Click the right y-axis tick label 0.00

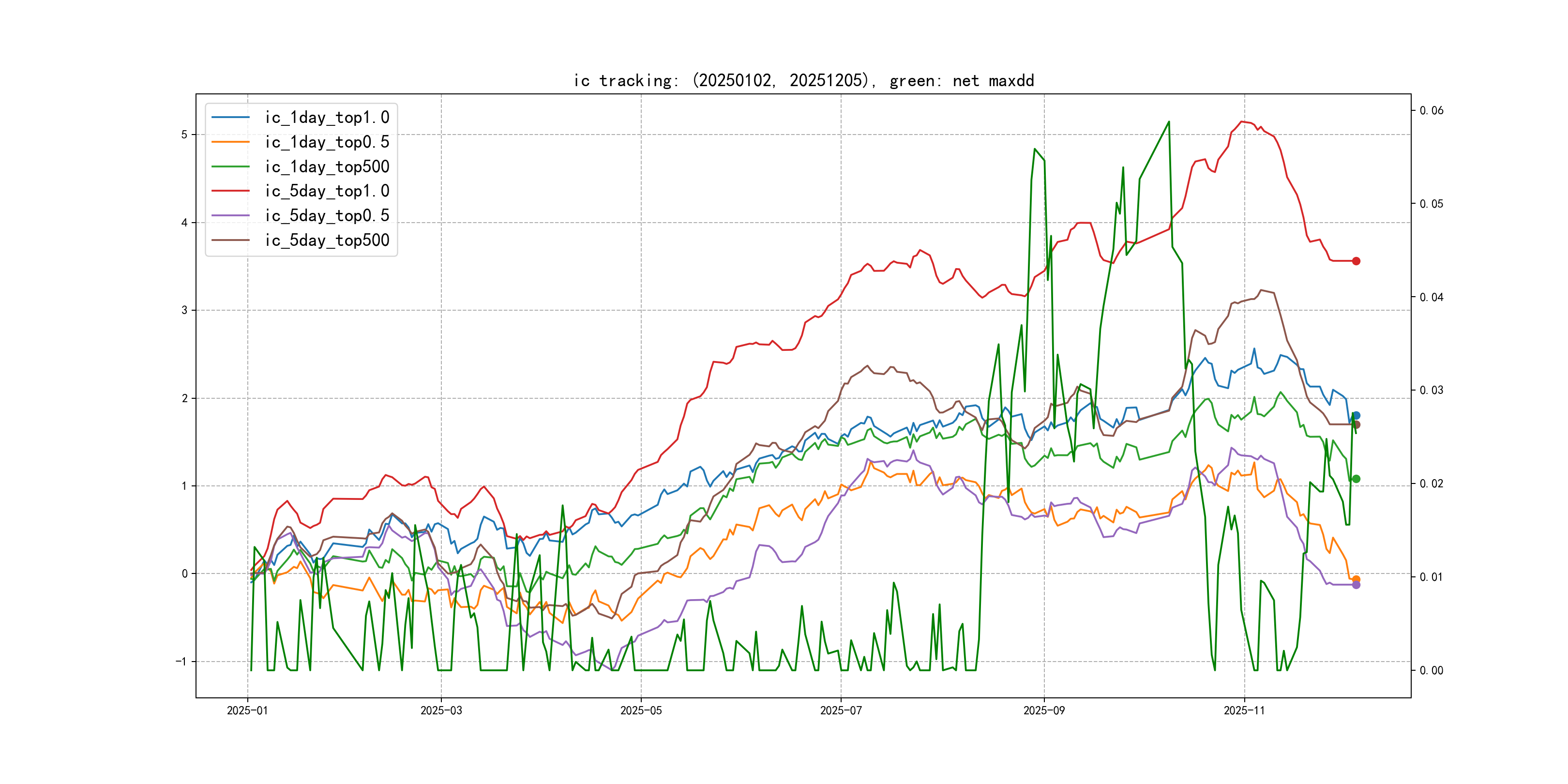point(1431,670)
